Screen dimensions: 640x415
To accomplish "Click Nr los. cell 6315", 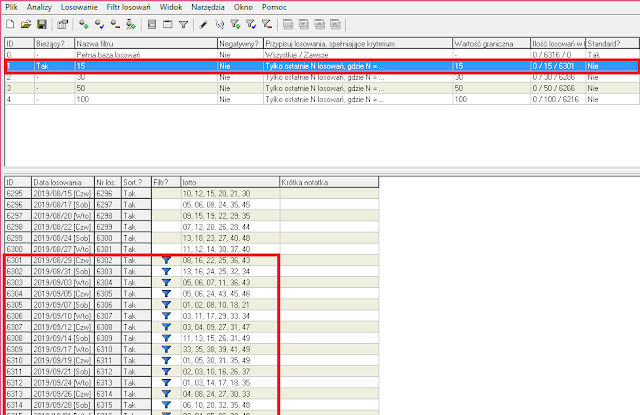I will coord(108,405).
